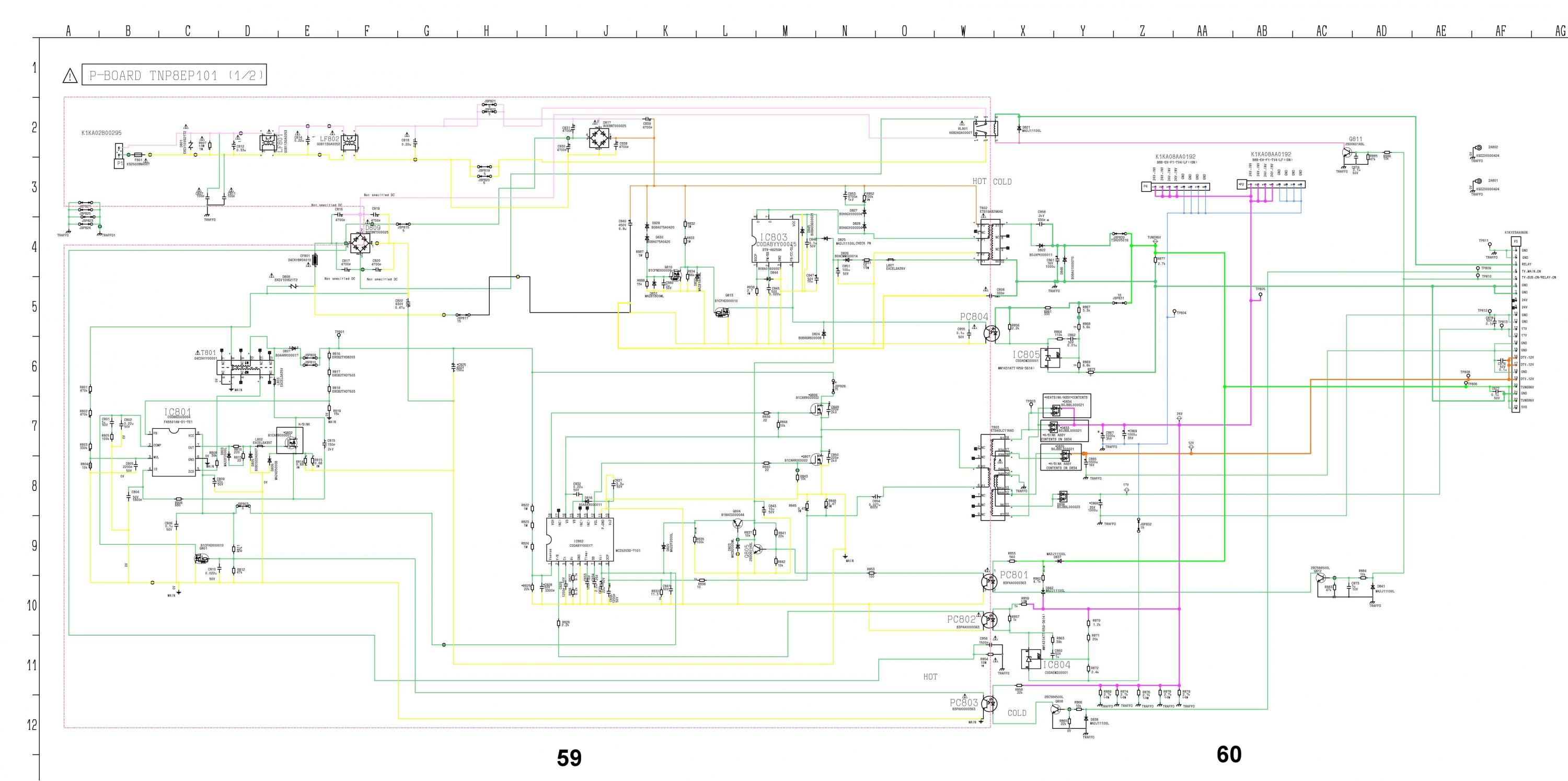Click the ZA802 terminal symbol
This screenshot has width=1568, height=781.
(1478, 148)
